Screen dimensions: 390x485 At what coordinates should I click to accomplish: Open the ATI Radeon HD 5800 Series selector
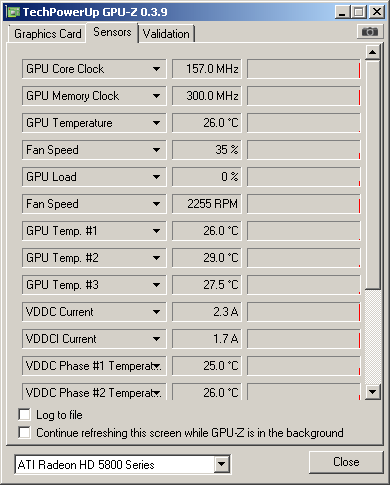[x=123, y=464]
